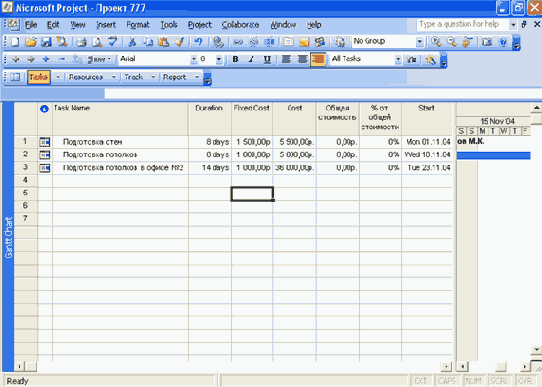Screen dimensions: 542x387
Task: Open the Format menu
Action: click(x=138, y=25)
